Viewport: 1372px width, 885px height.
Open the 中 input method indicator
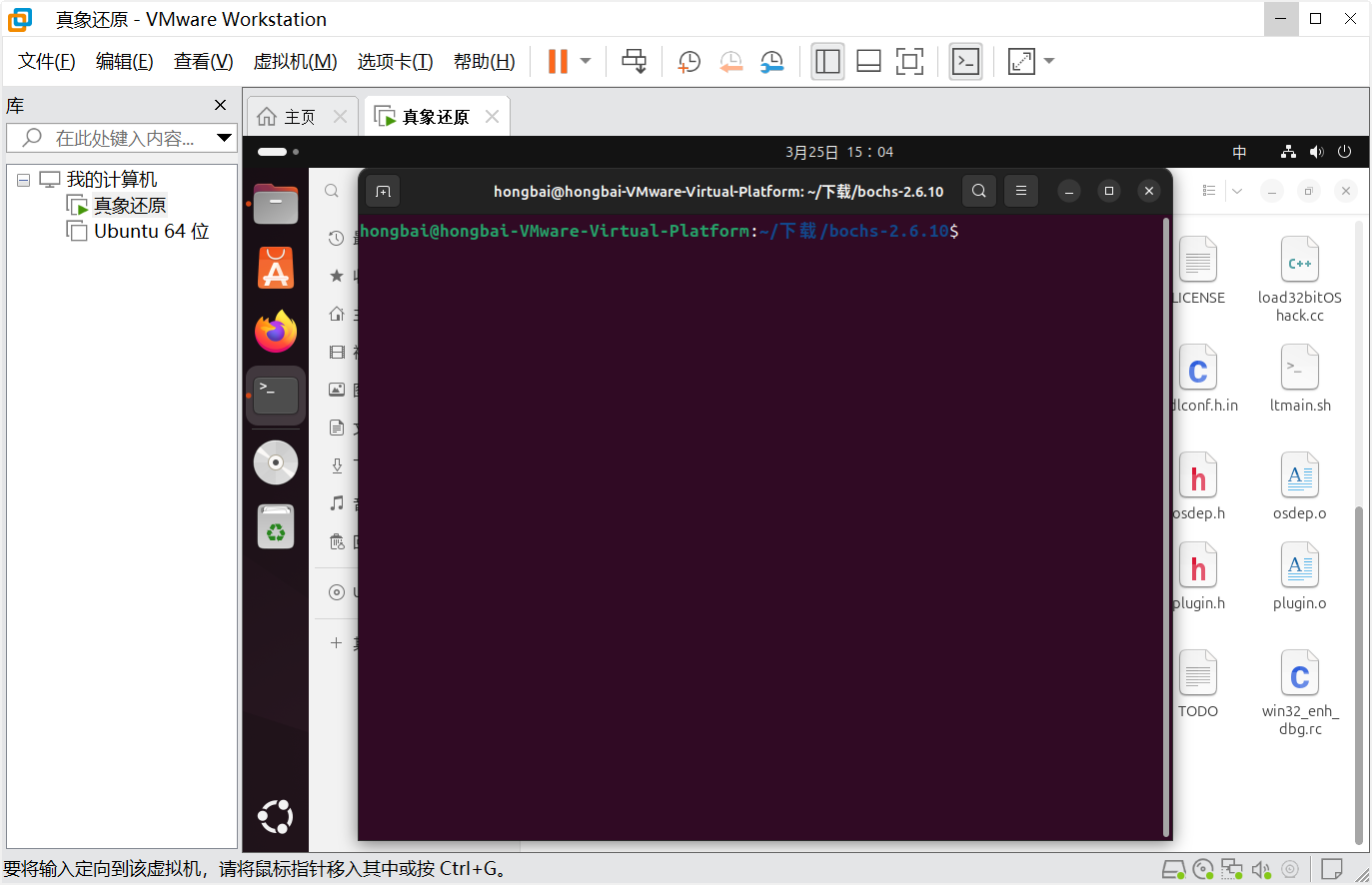coord(1239,152)
